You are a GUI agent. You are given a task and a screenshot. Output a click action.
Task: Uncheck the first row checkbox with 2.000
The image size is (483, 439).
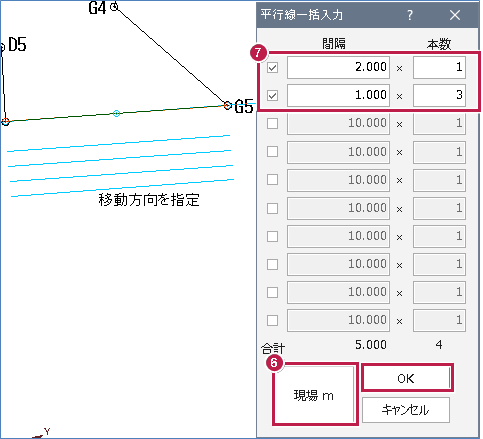coord(272,68)
